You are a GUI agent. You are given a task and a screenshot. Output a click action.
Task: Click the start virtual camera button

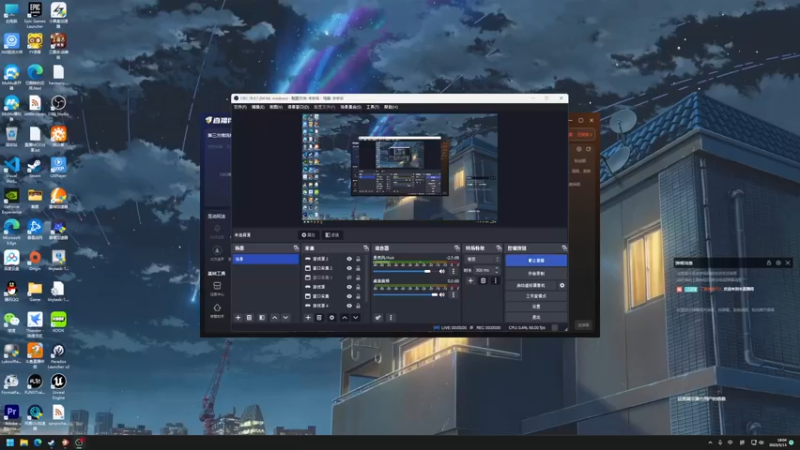[531, 285]
